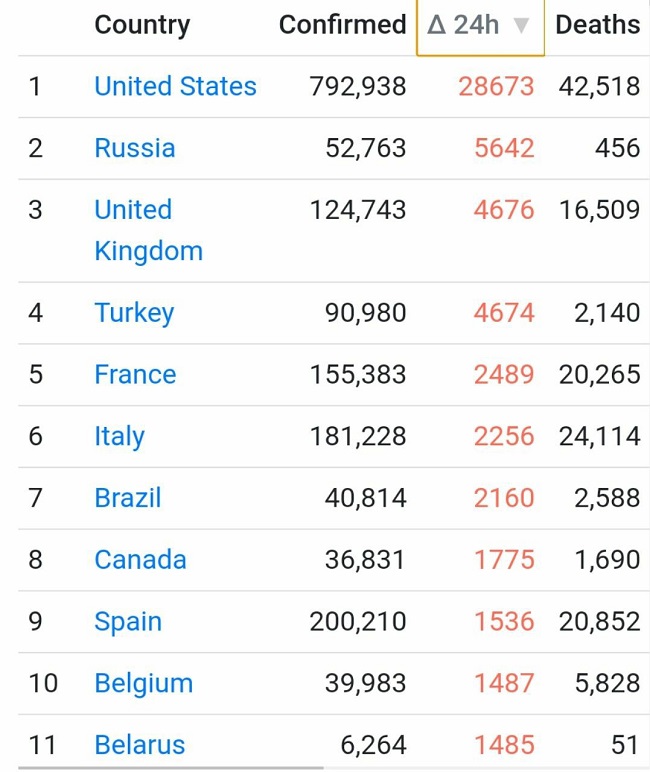Sort by the Country column header

pyautogui.click(x=142, y=26)
